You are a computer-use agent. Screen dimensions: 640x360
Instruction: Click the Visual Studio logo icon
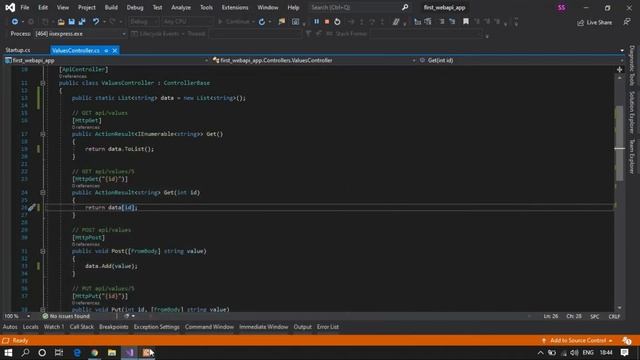coord(10,7)
